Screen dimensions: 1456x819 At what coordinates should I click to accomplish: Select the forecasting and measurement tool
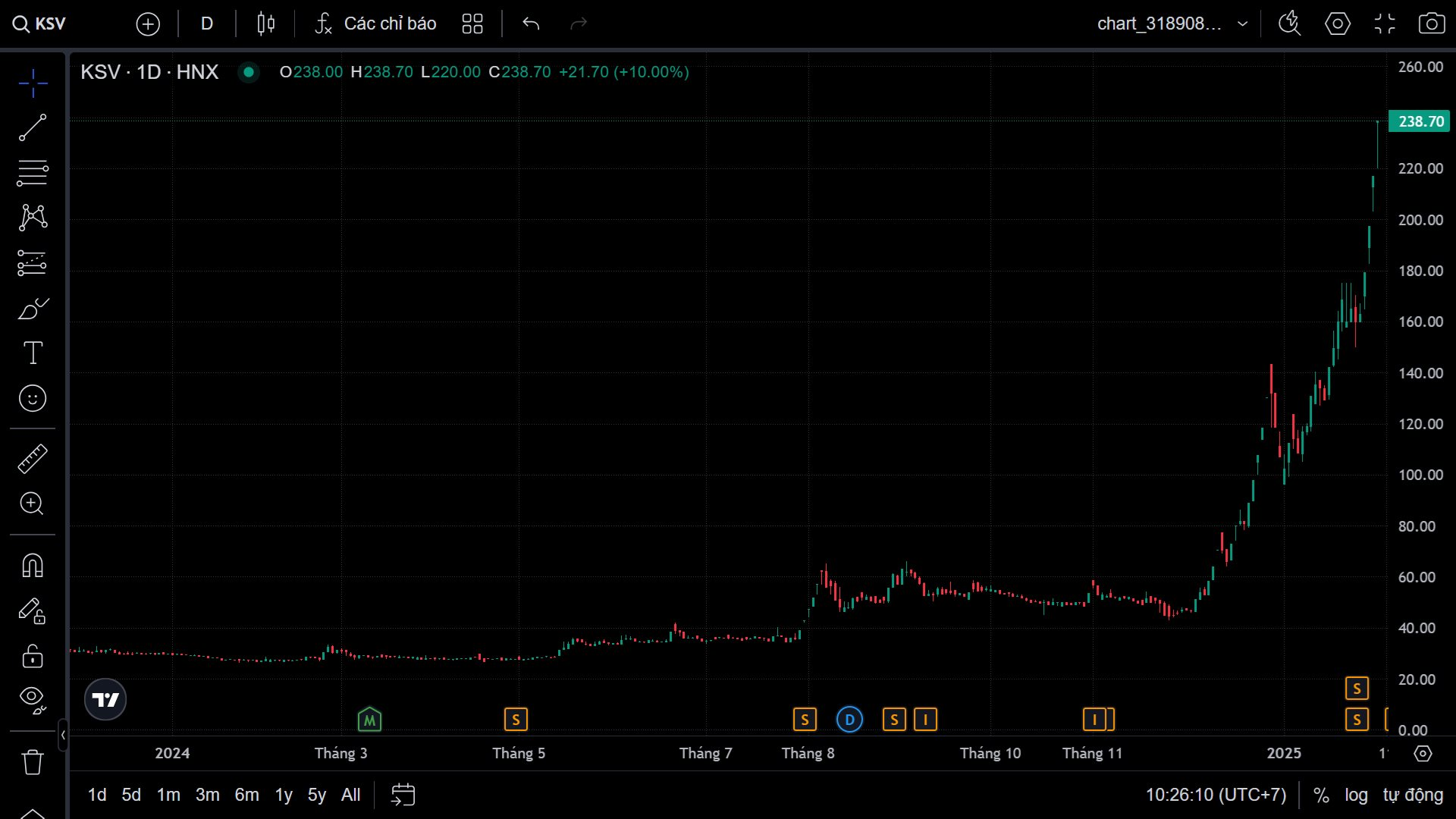click(33, 263)
